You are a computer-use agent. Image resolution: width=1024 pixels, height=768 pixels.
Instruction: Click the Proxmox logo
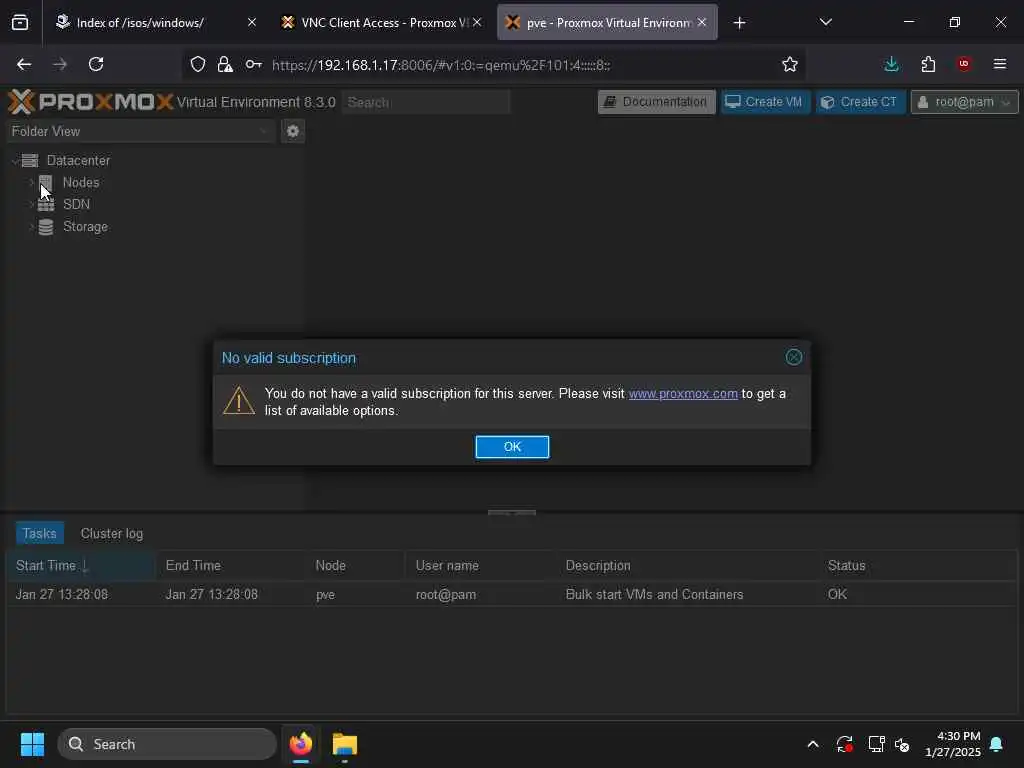(x=91, y=102)
